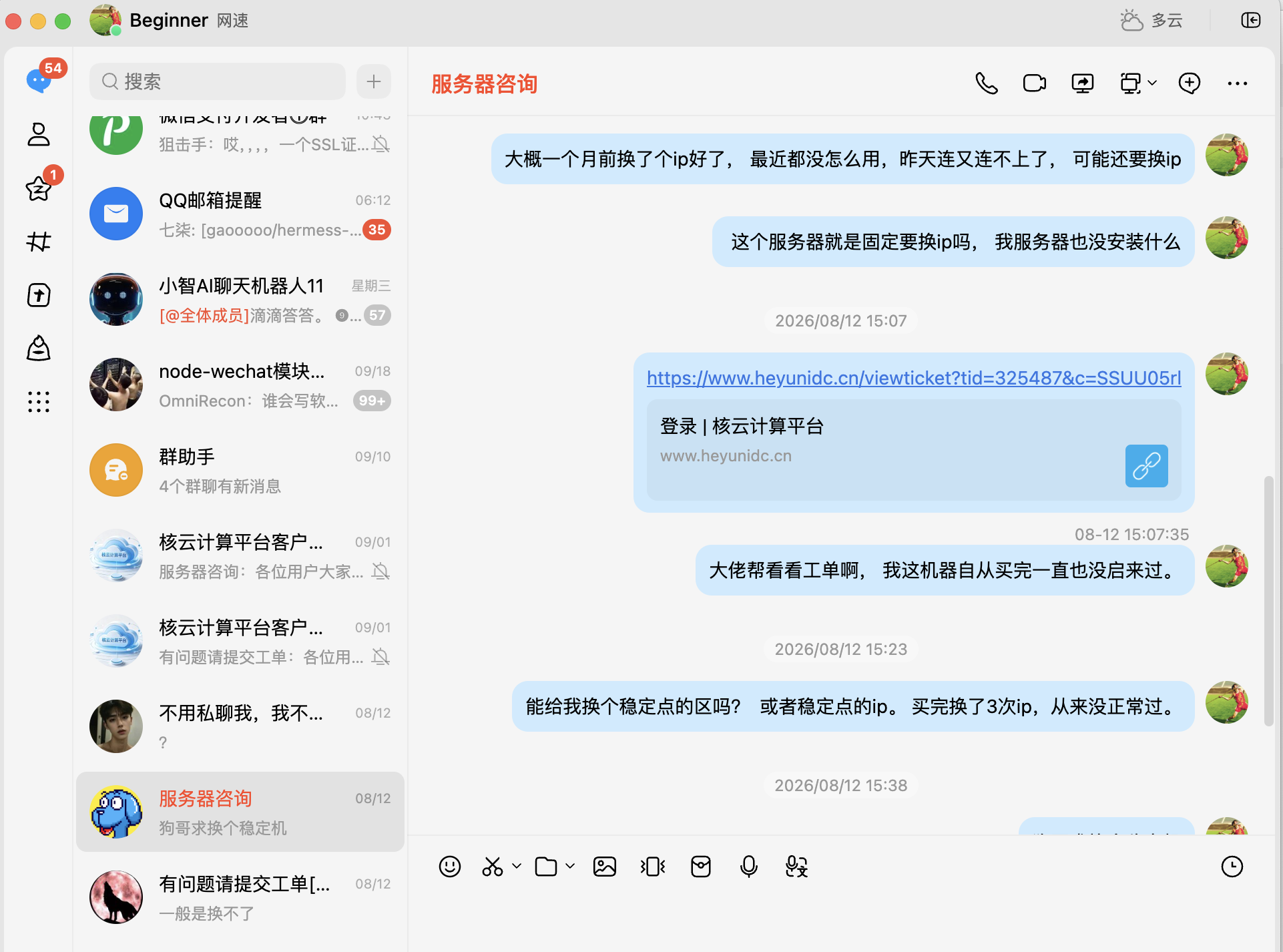The width and height of the screenshot is (1283, 952).
Task: Click the plus button beside search
Action: (374, 81)
